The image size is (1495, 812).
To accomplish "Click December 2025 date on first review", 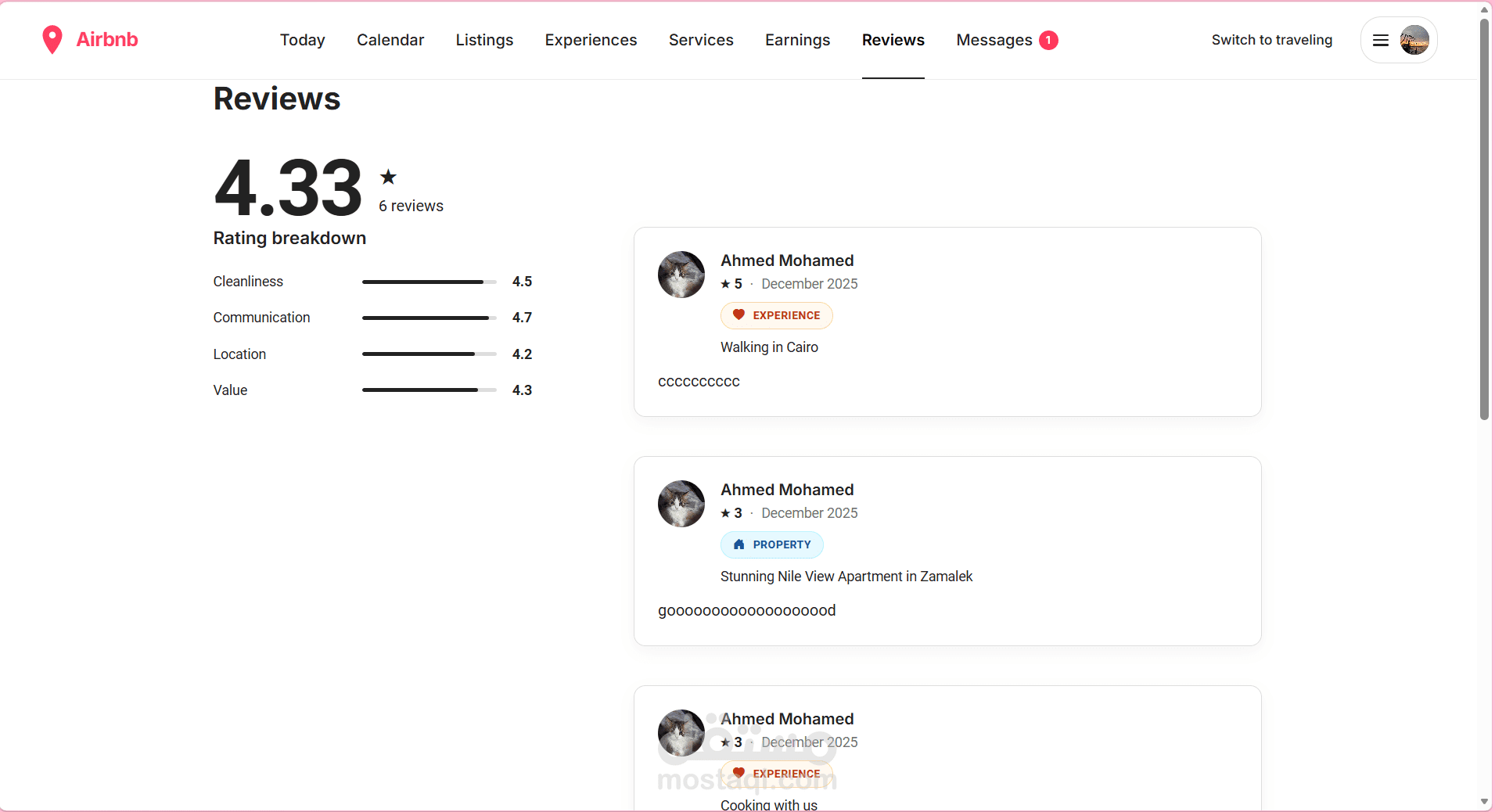I will [x=810, y=284].
